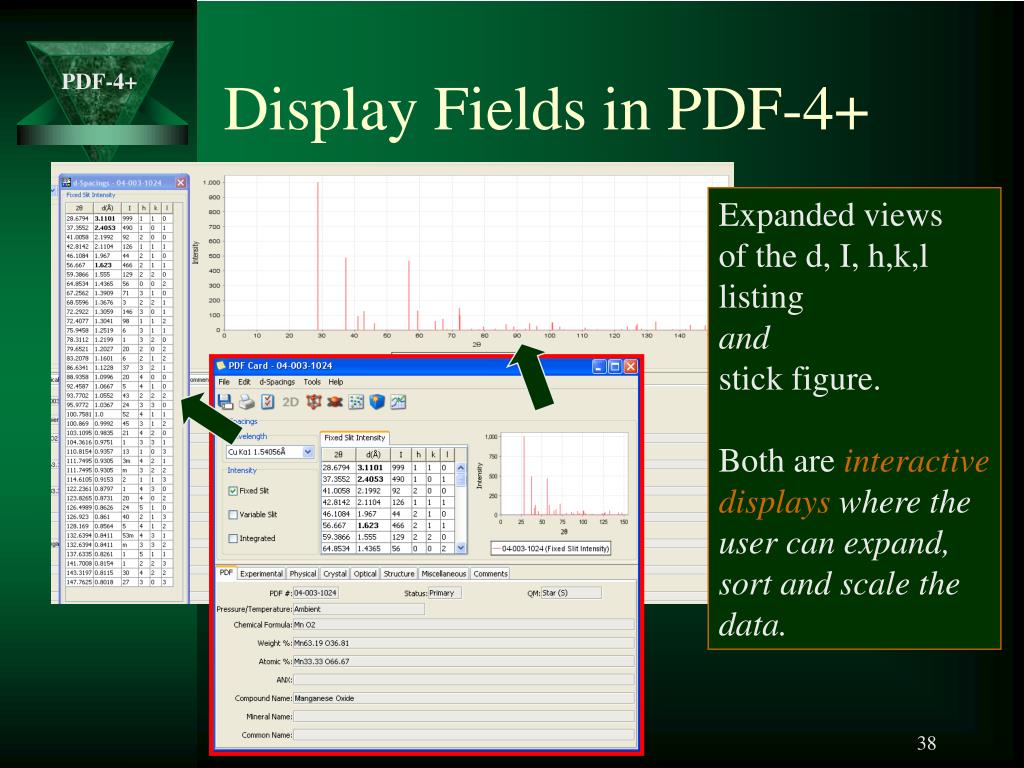Image resolution: width=1024 pixels, height=768 pixels.
Task: Switch to the Optical tab
Action: (x=365, y=573)
